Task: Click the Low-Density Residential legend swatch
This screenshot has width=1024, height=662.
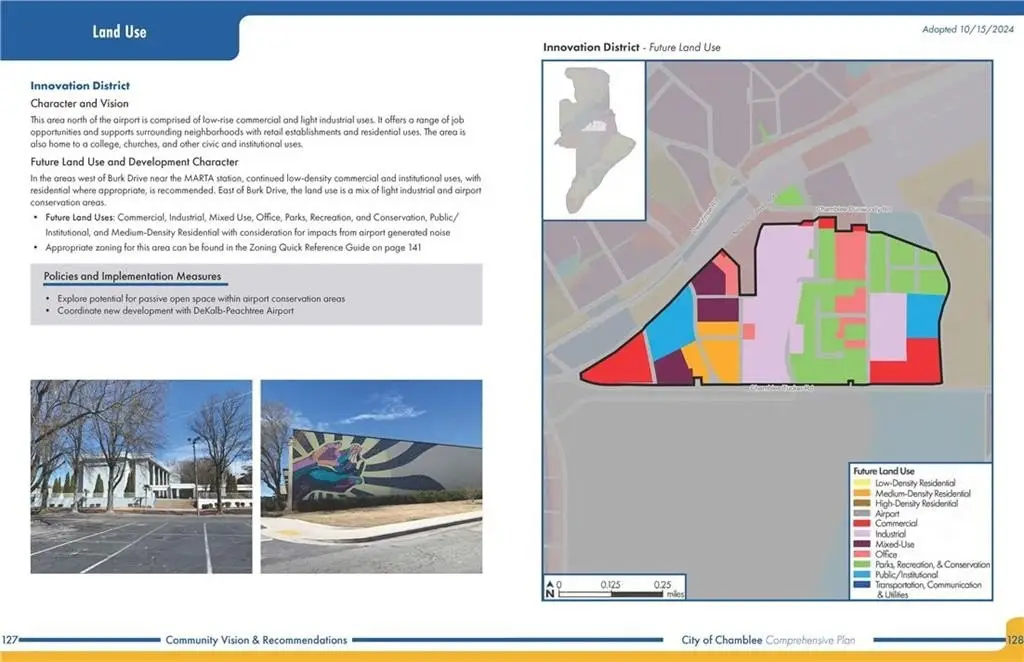Action: click(x=856, y=483)
